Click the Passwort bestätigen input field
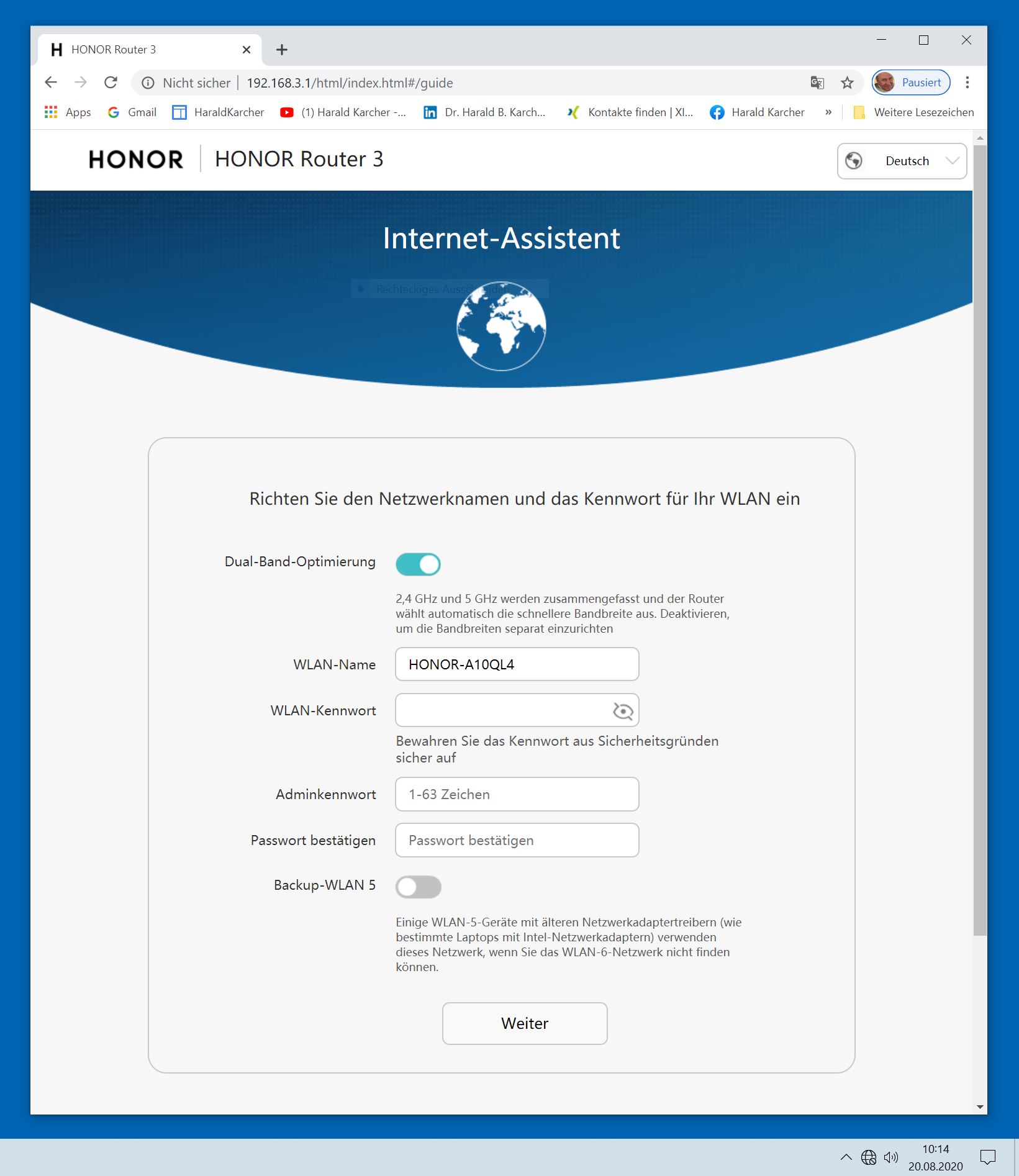1019x1176 pixels. pos(517,840)
